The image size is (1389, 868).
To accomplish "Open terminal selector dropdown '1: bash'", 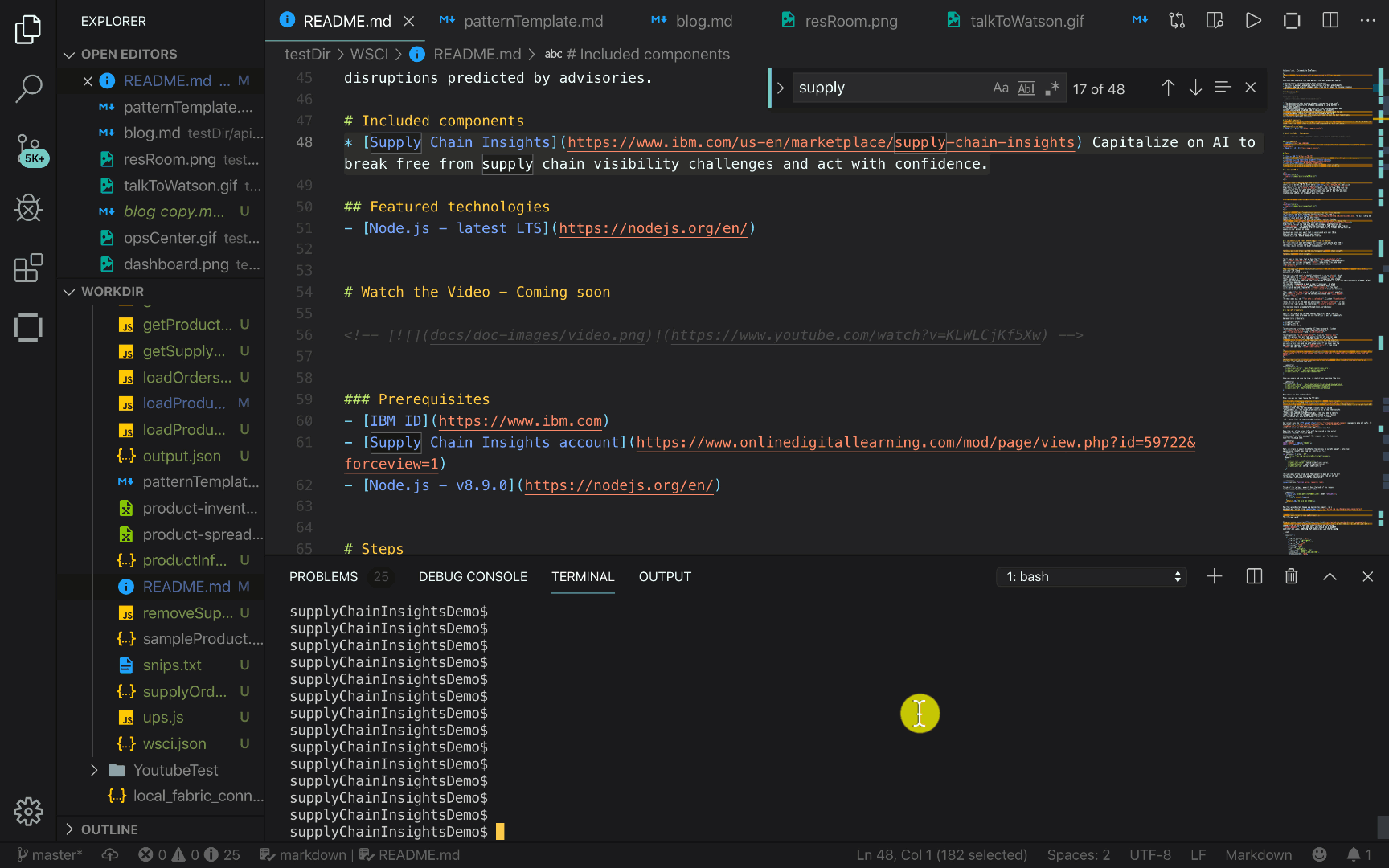I will (x=1092, y=576).
